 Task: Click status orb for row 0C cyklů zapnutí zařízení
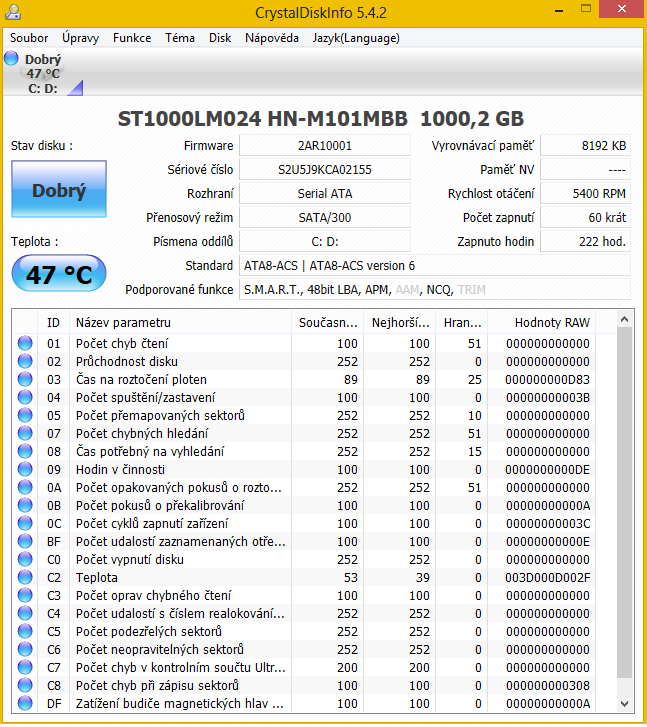point(25,523)
